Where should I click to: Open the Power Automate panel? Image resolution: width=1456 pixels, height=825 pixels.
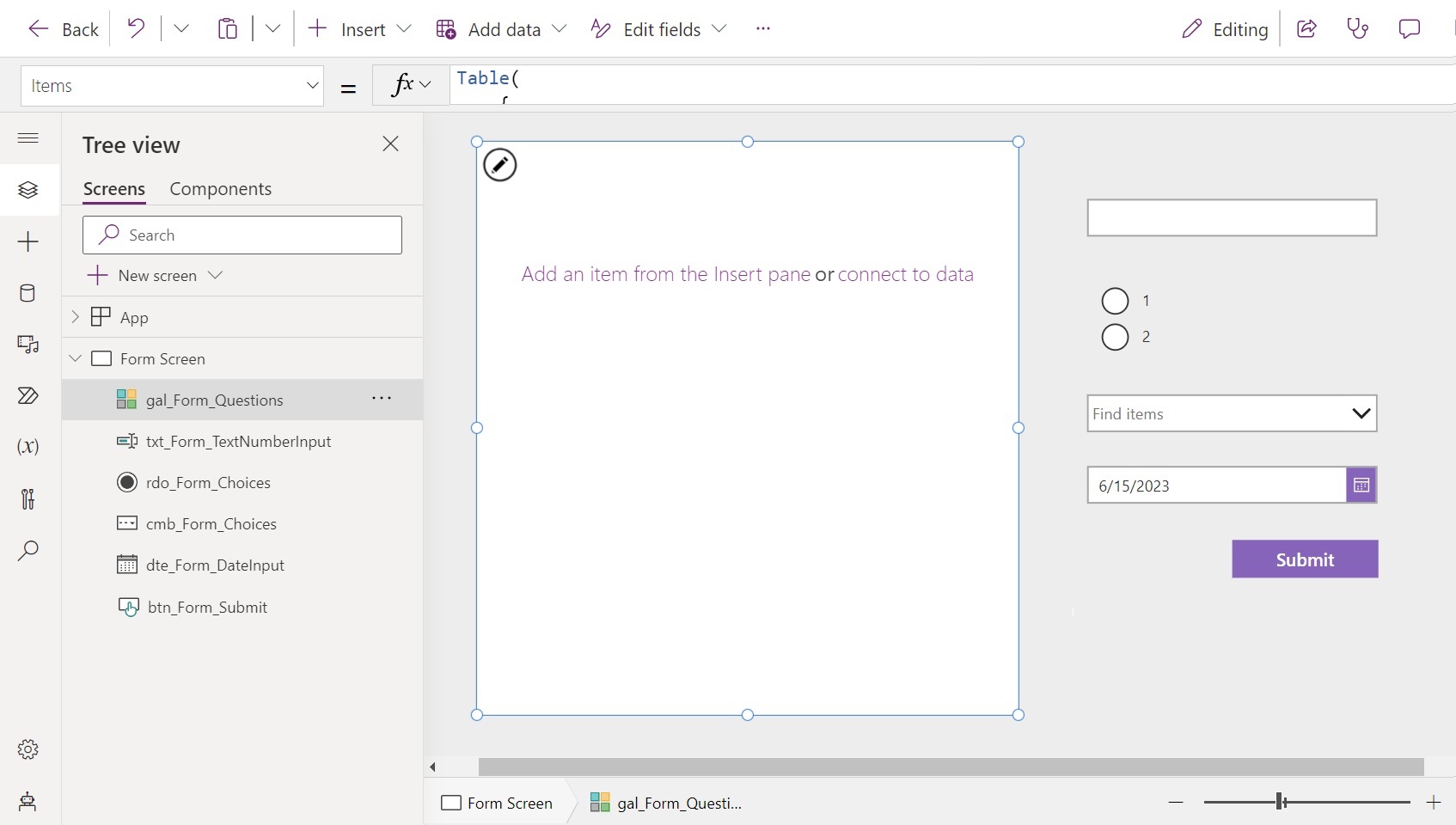click(28, 396)
